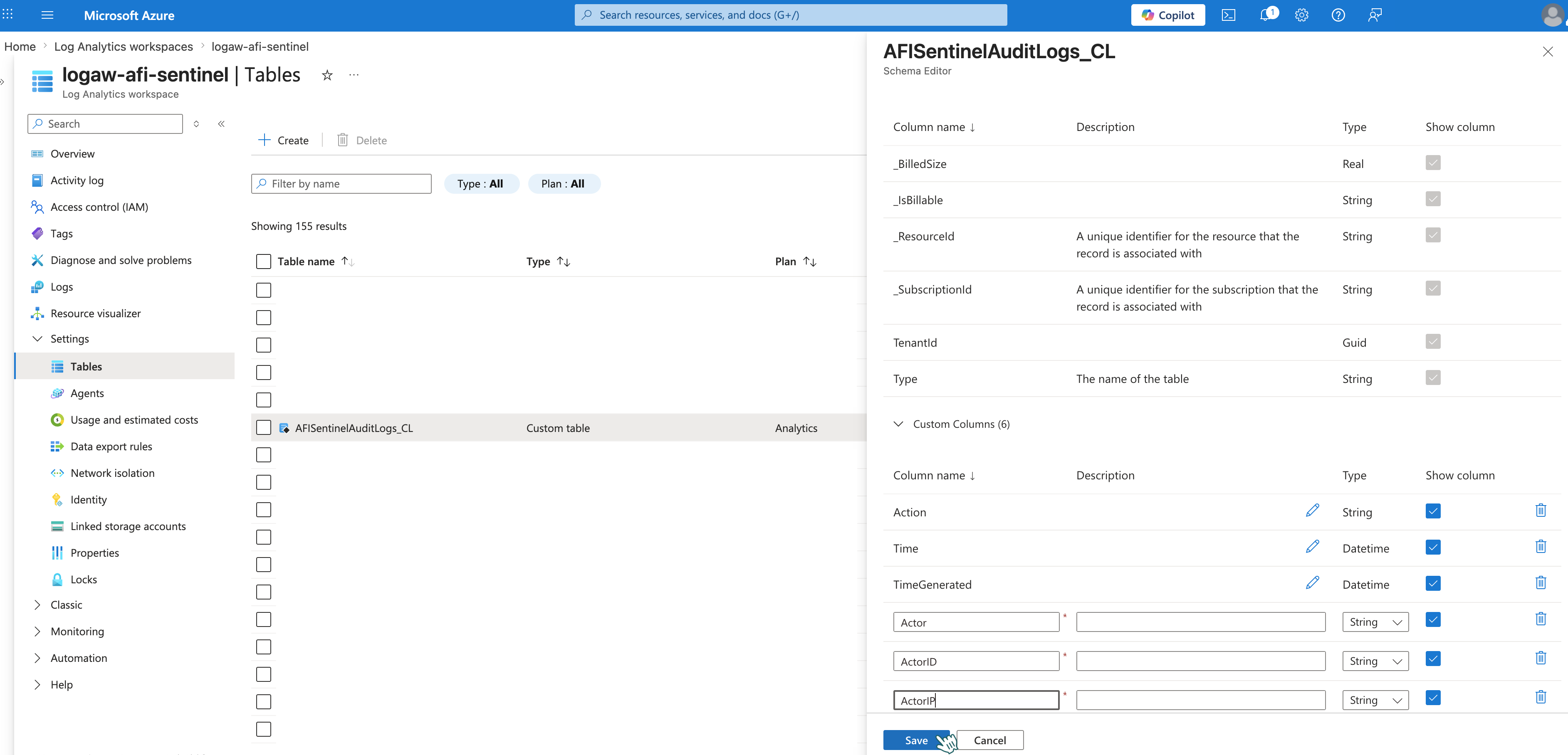Favorite this workspace with the star icon
The width and height of the screenshot is (1568, 755).
pyautogui.click(x=327, y=75)
